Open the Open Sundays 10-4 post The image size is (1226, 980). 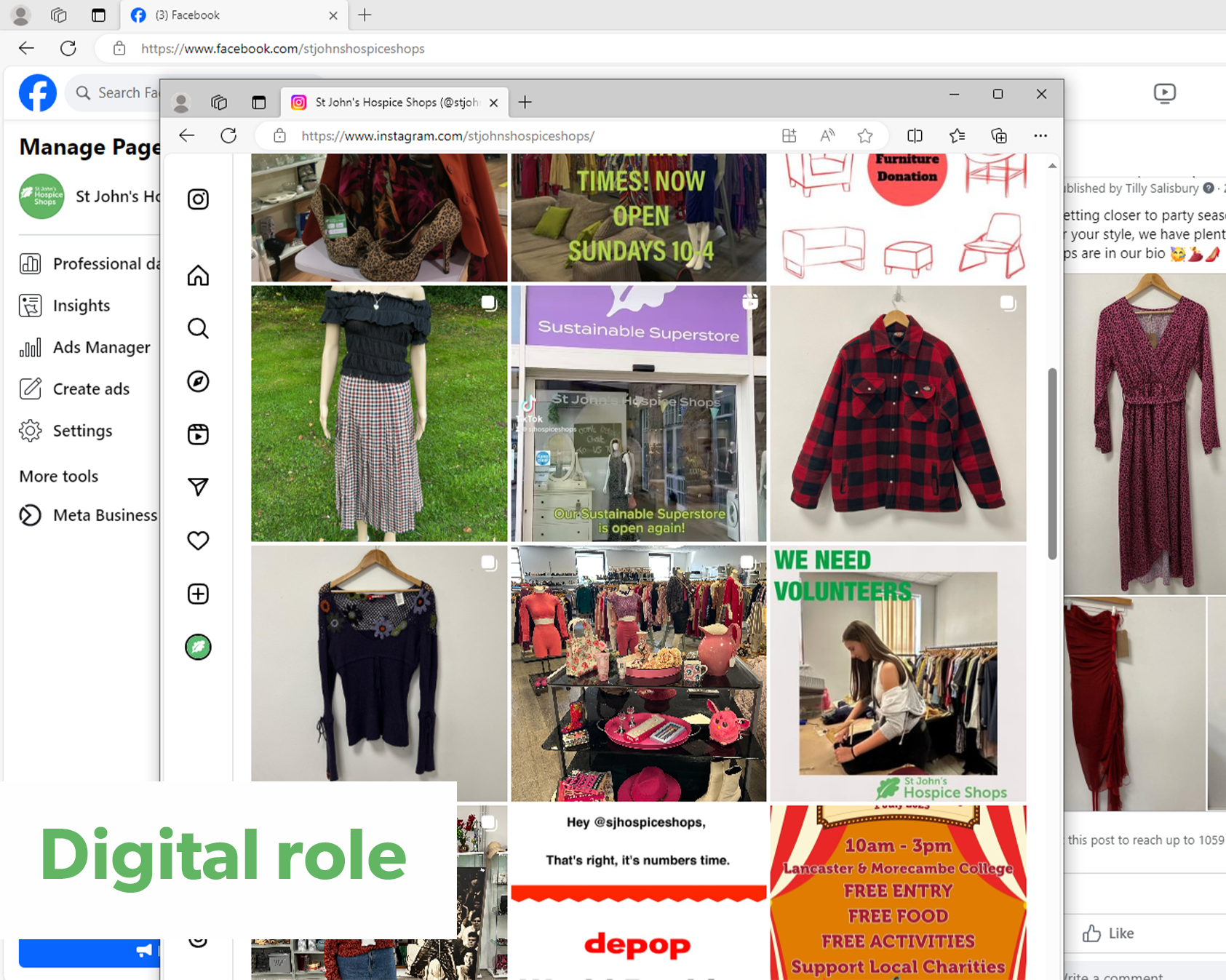(x=638, y=218)
